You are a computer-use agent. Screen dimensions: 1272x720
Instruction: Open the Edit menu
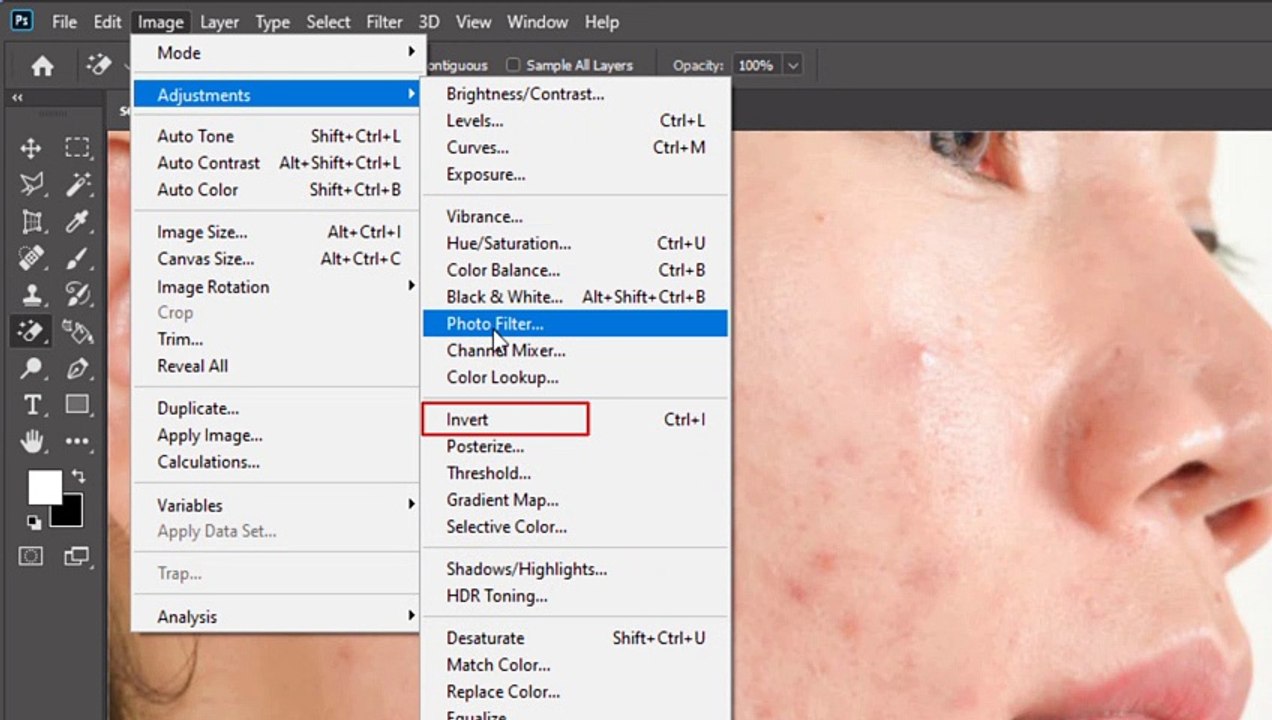point(107,22)
